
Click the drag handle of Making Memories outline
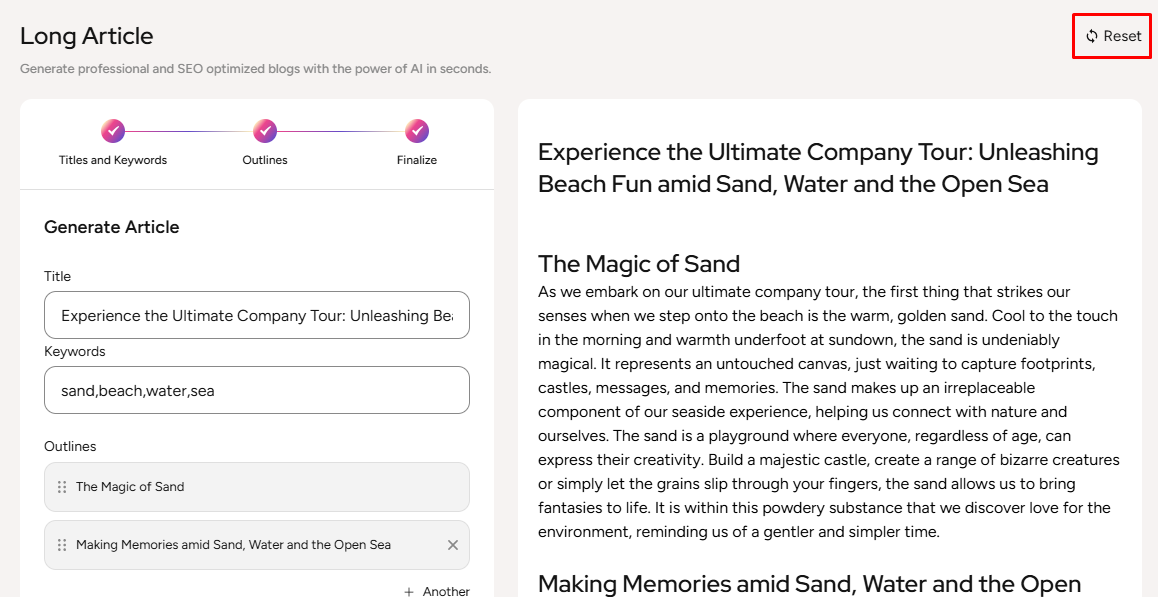click(62, 545)
